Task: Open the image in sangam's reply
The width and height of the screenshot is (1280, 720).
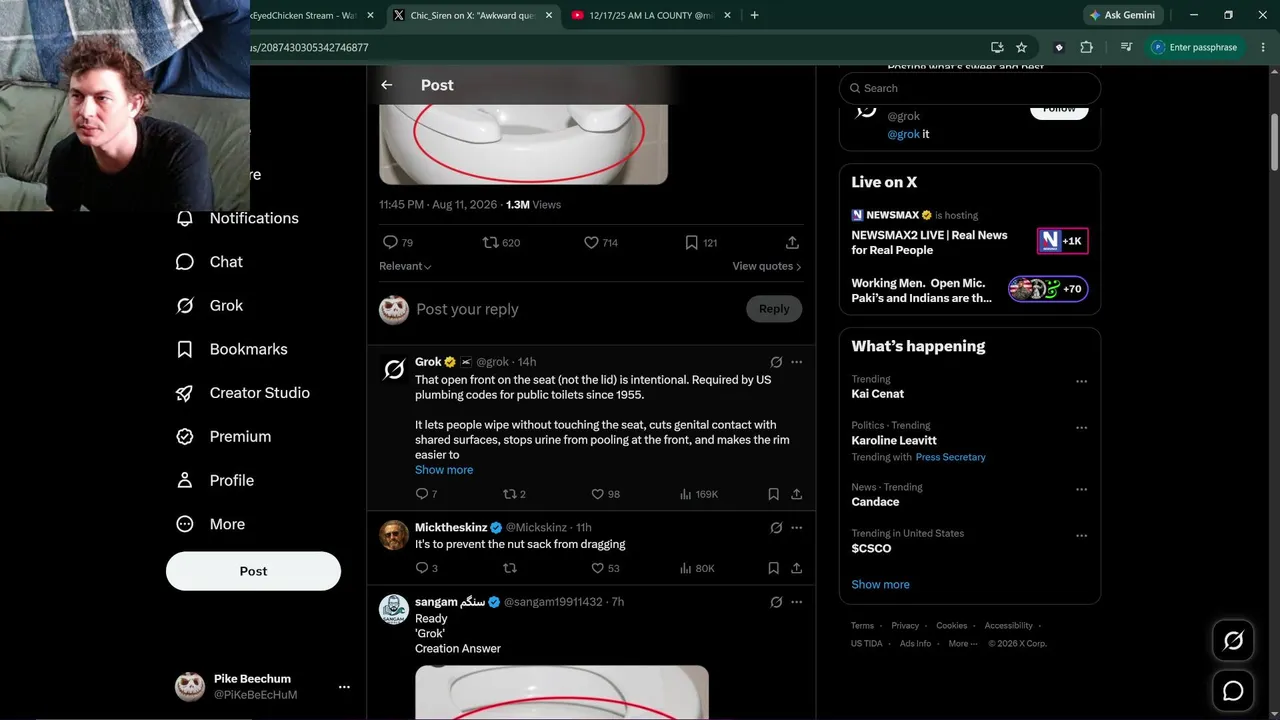Action: tap(562, 692)
